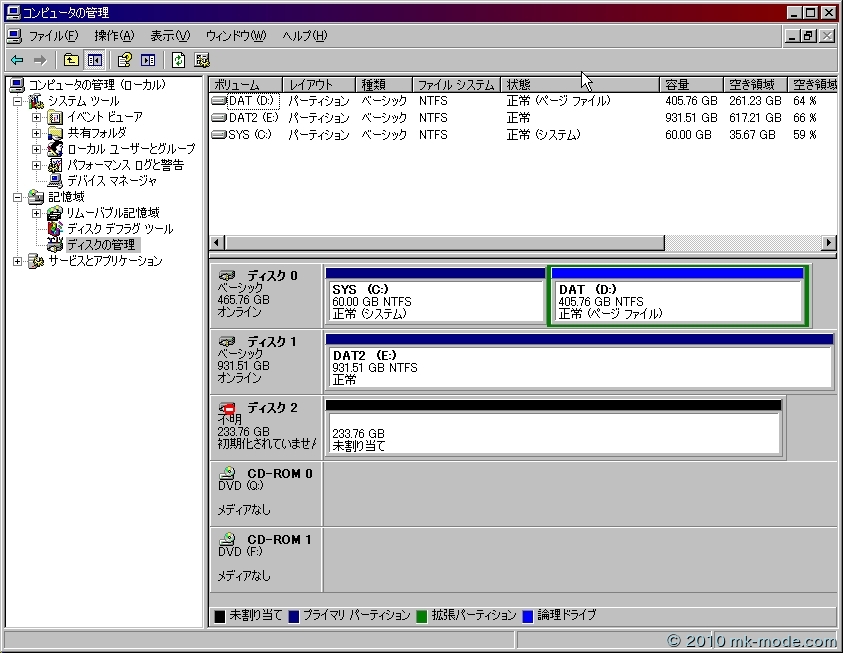The width and height of the screenshot is (843, 653).
Task: Click the ファイル システム column header
Action: [455, 85]
